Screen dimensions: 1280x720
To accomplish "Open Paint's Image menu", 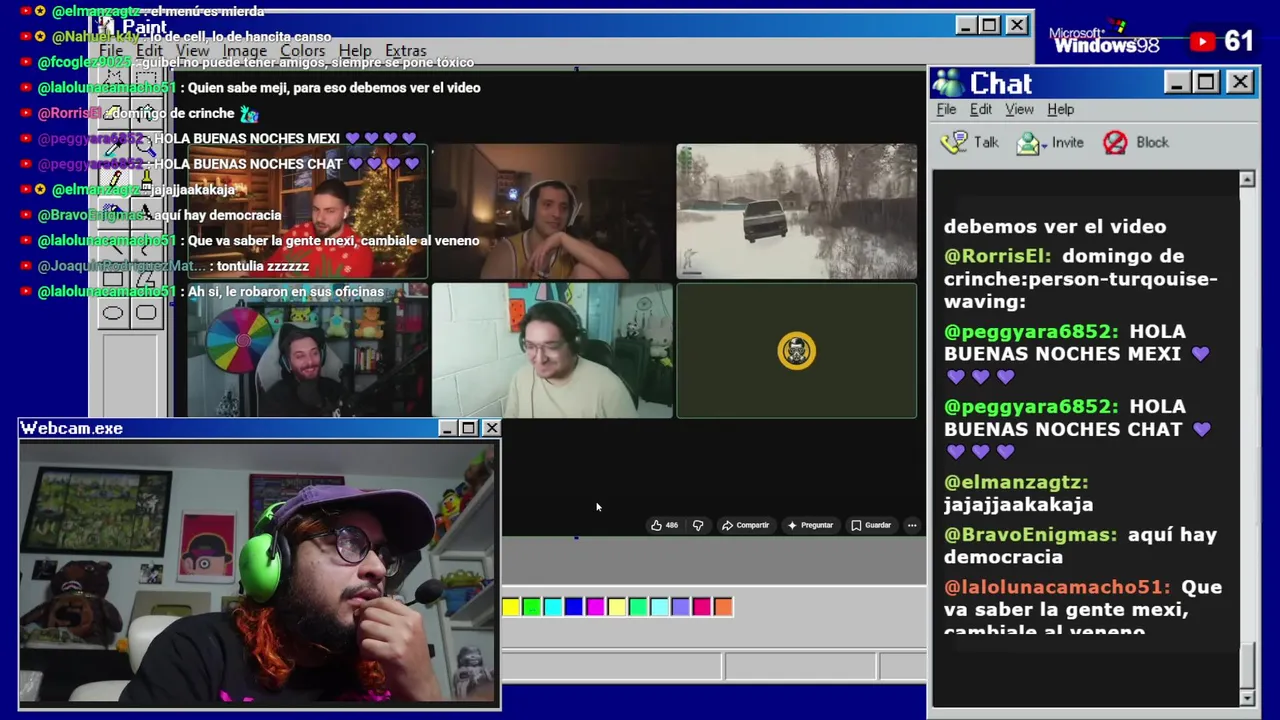I will click(245, 51).
